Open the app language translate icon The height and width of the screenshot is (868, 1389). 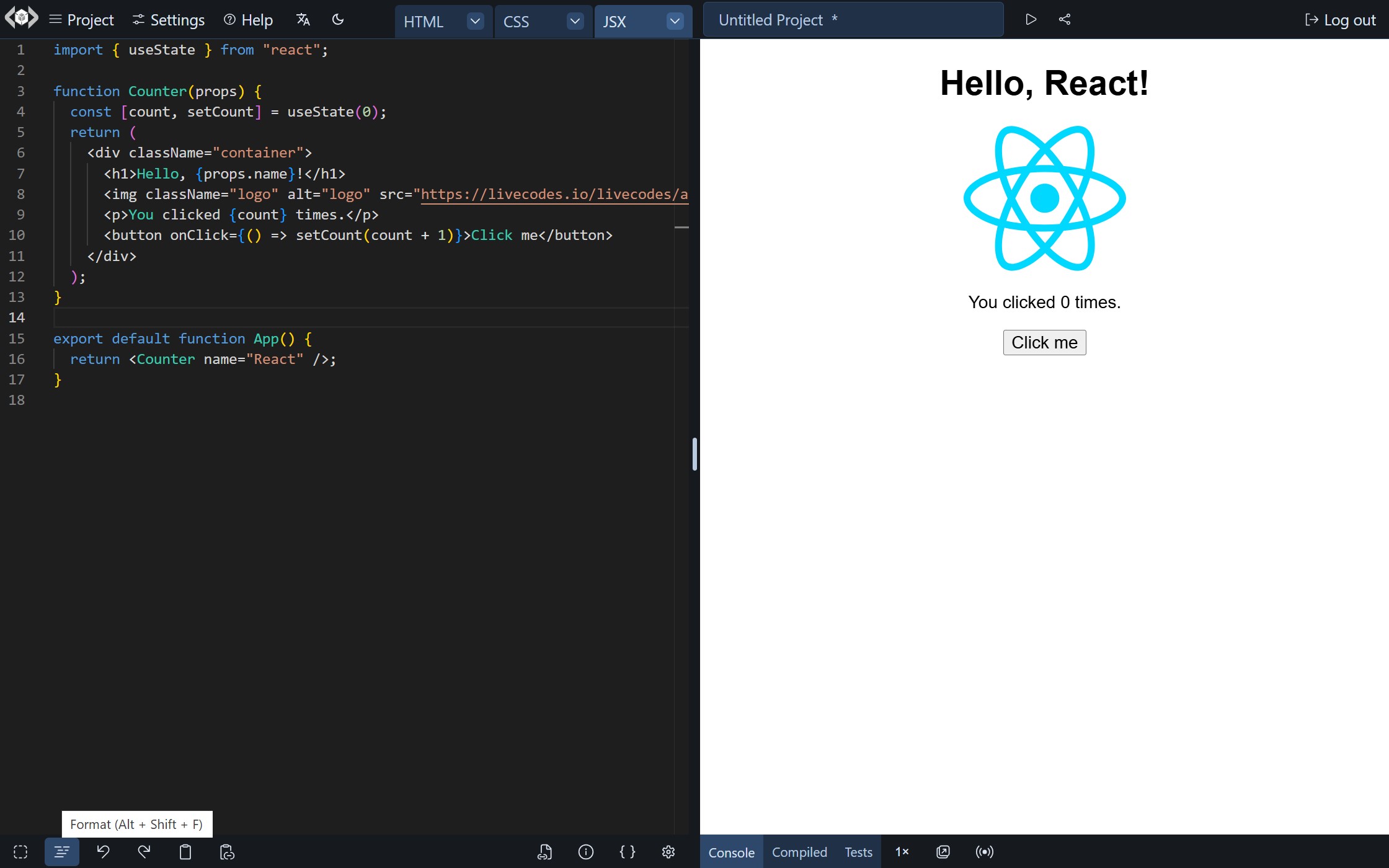[x=303, y=20]
